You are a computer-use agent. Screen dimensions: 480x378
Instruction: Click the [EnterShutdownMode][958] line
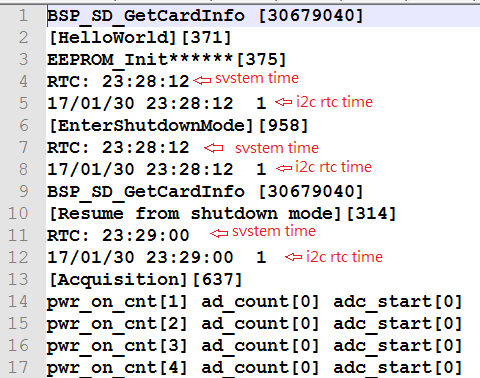(178, 126)
